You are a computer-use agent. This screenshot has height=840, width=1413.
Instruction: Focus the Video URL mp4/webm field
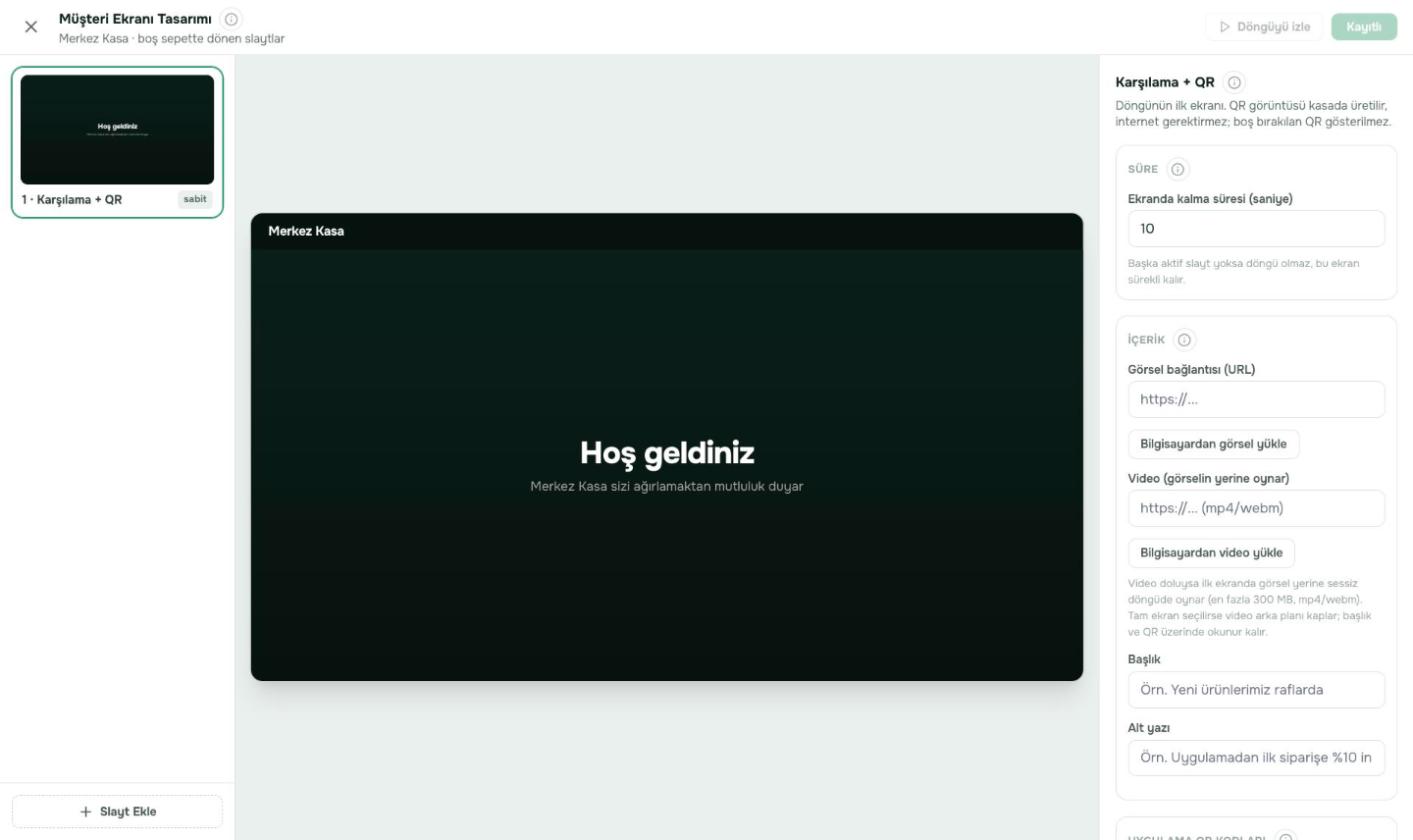pyautogui.click(x=1256, y=508)
